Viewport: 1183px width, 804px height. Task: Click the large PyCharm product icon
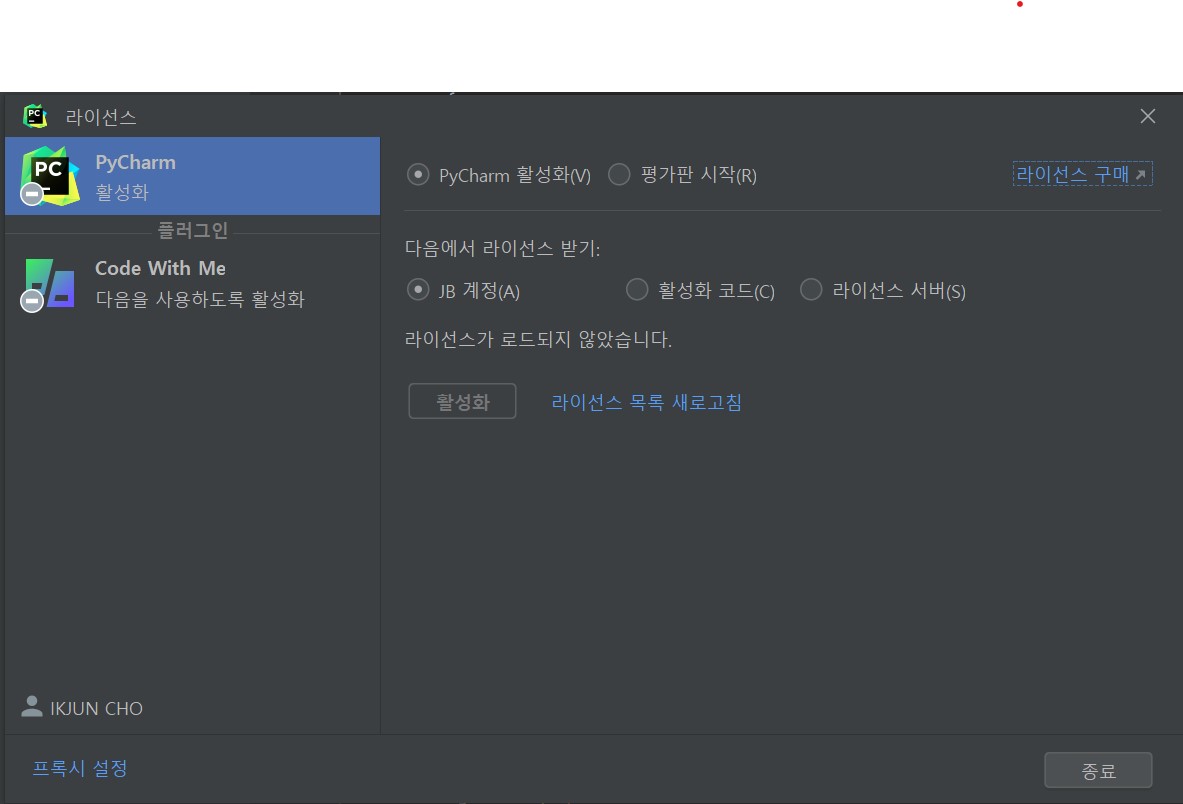(x=50, y=176)
